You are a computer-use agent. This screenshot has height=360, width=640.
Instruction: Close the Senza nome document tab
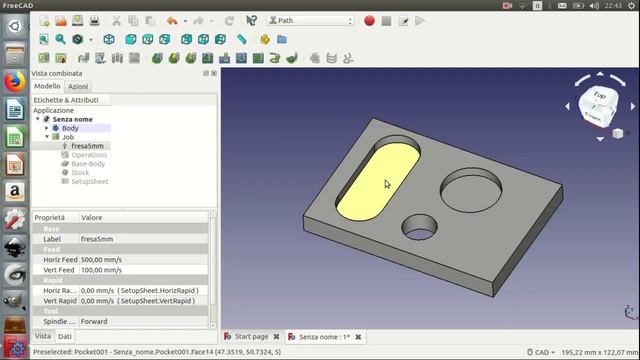pyautogui.click(x=358, y=337)
